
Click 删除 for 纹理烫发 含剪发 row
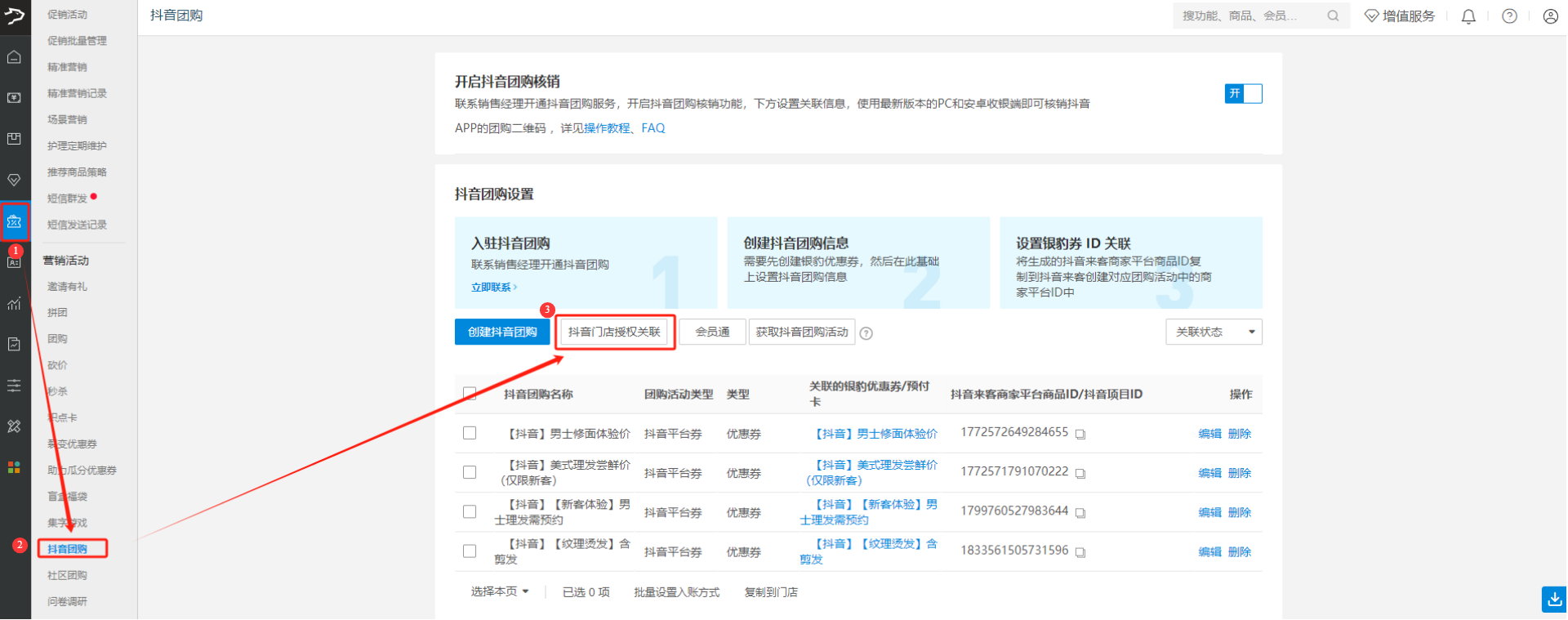pyautogui.click(x=1239, y=552)
